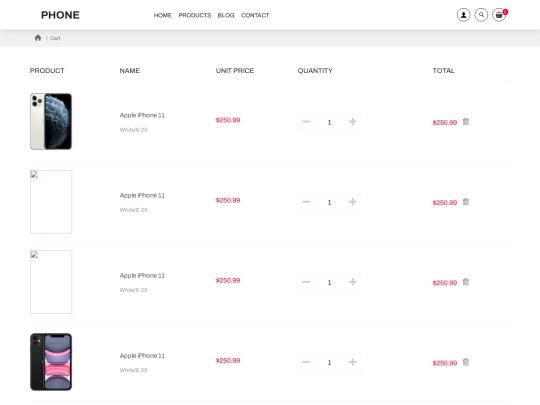This screenshot has height=405, width=540.
Task: Remove third cart row with its trash icon
Action: point(466,282)
